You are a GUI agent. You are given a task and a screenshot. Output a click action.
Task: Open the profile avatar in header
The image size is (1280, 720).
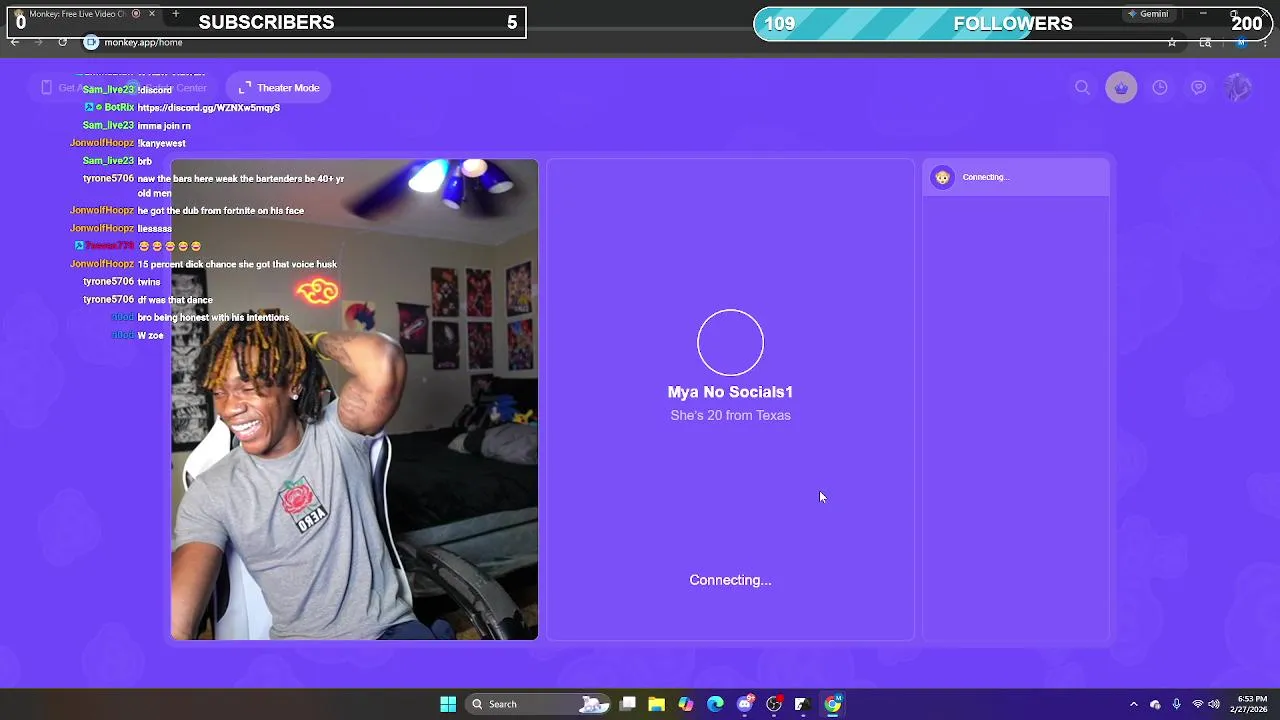click(1238, 88)
